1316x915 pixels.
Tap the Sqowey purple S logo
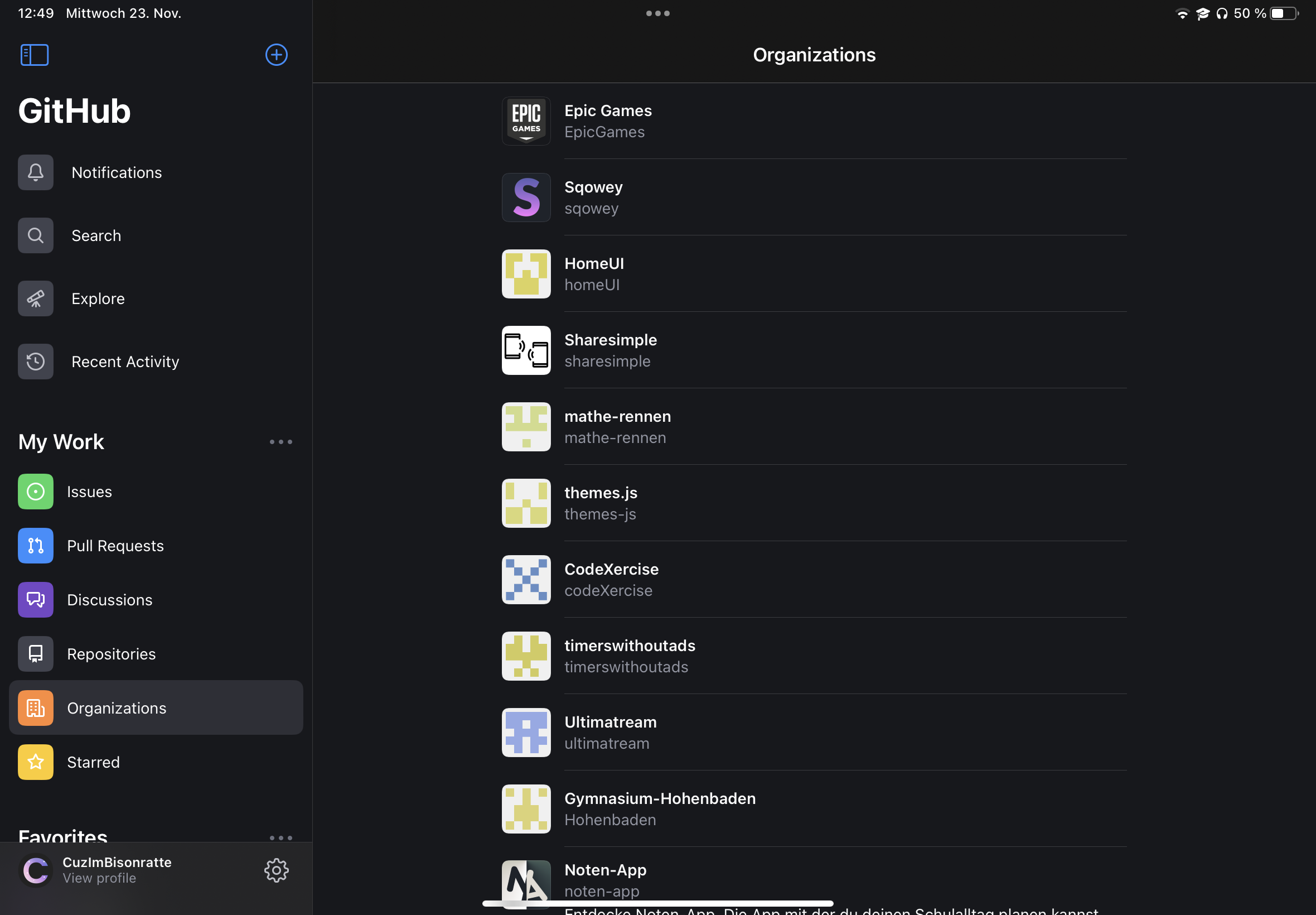click(x=526, y=198)
